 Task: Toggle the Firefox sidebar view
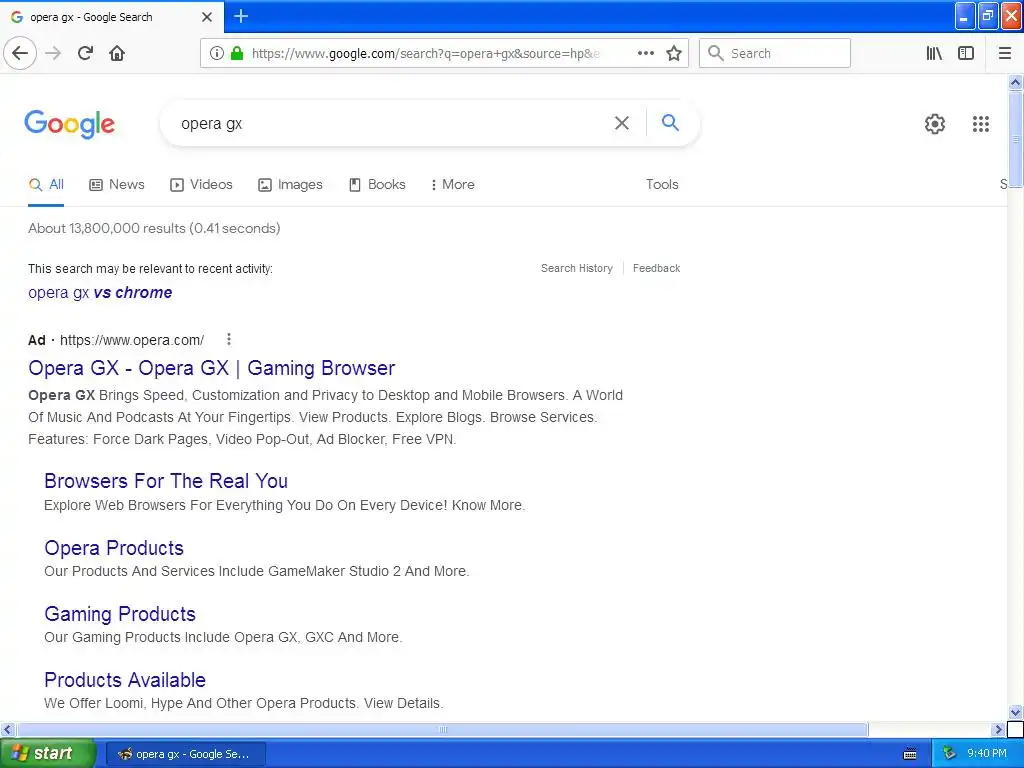tap(966, 53)
